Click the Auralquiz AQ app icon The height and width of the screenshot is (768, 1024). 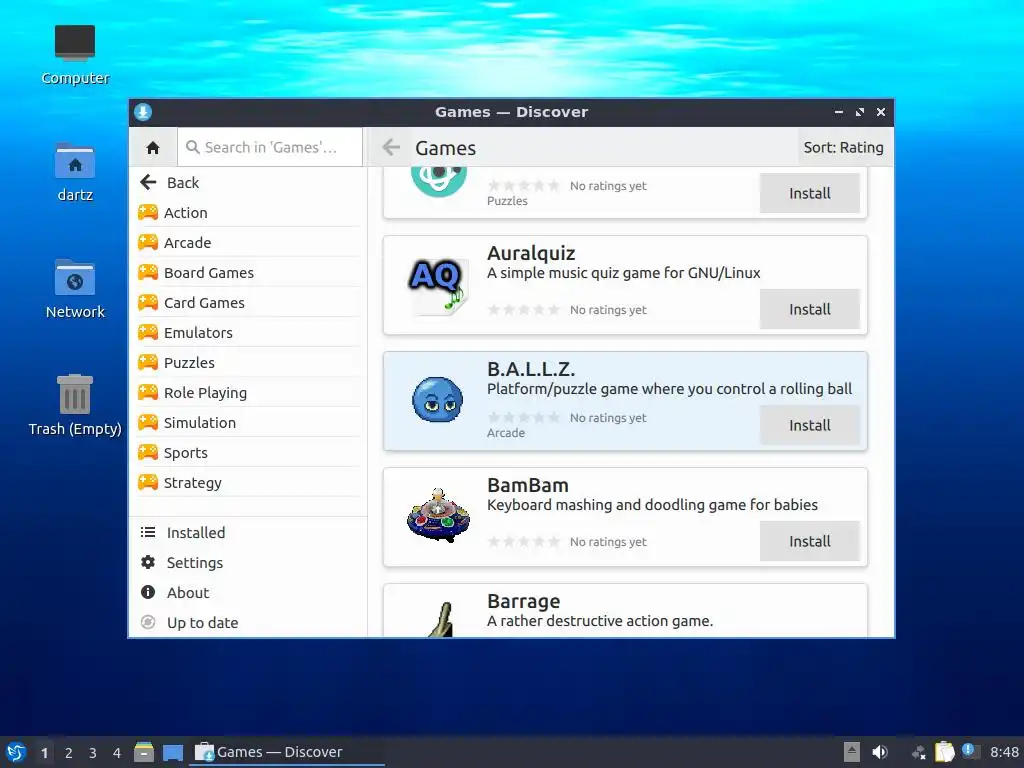[438, 285]
